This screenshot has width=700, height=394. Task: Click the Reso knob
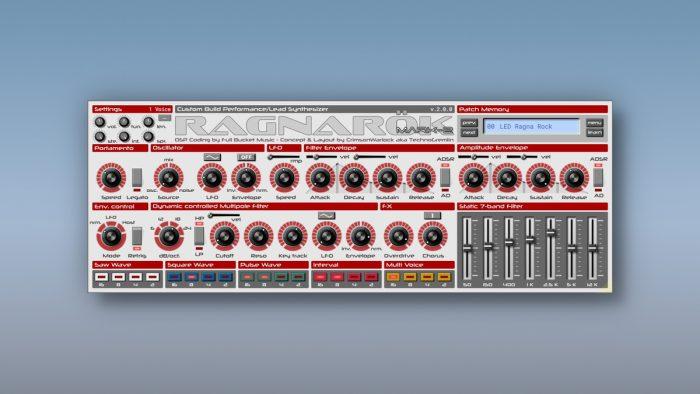coord(258,236)
